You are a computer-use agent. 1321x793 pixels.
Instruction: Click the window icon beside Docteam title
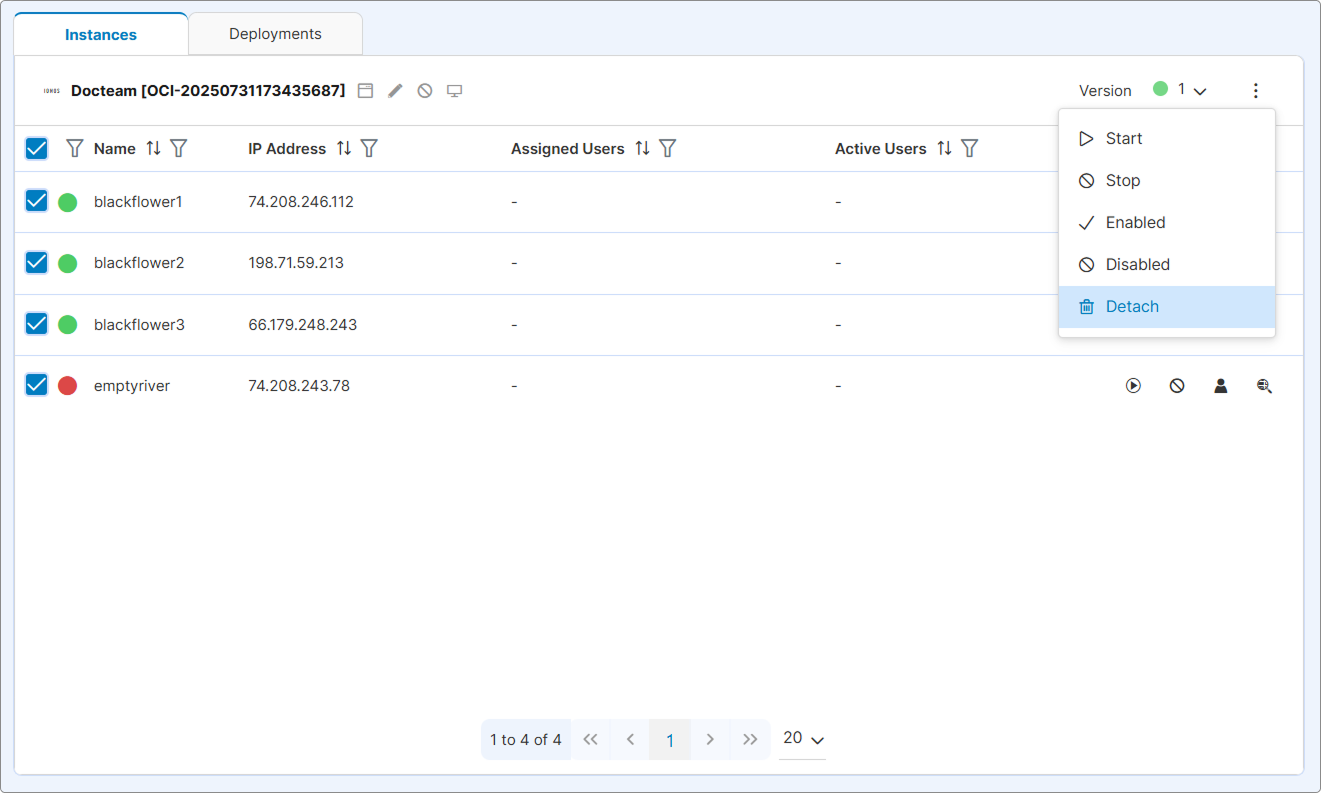click(366, 91)
